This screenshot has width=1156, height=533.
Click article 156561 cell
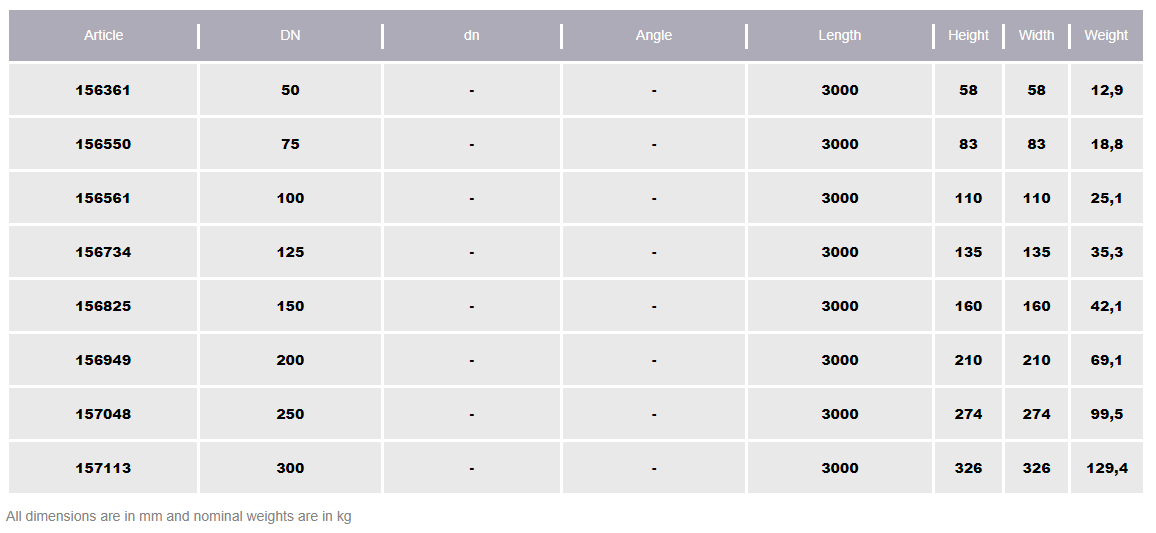[103, 198]
